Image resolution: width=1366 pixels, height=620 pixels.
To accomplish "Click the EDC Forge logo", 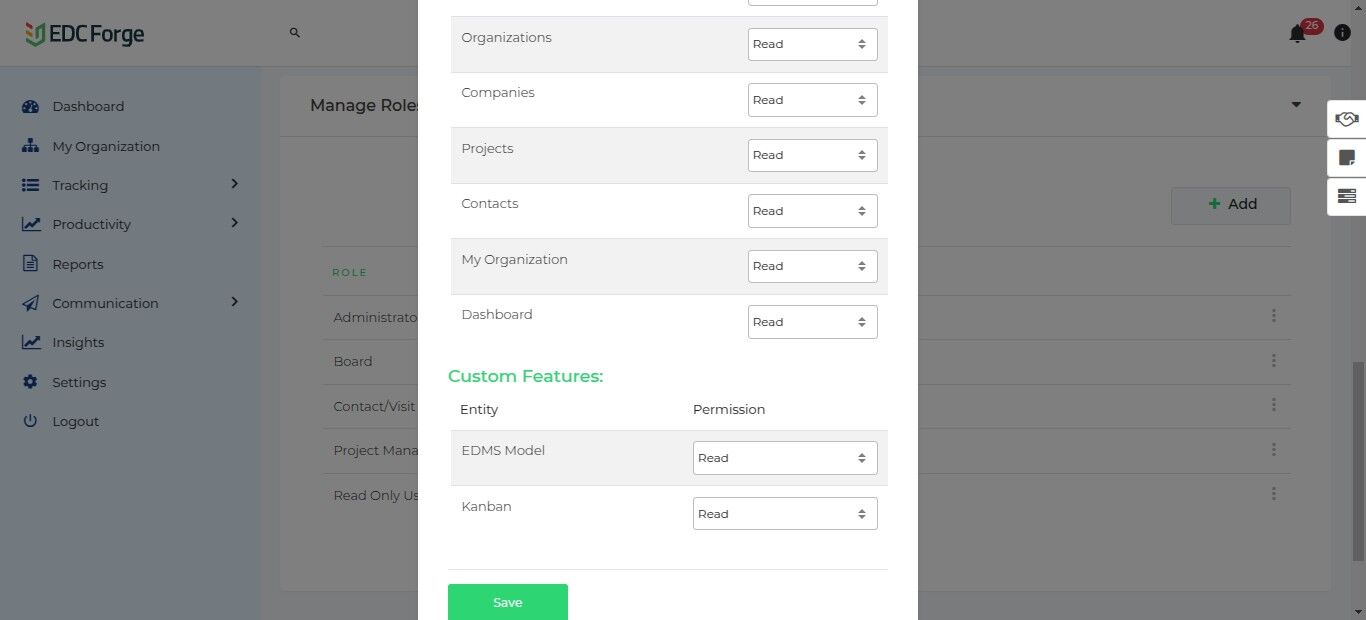I will coord(85,34).
